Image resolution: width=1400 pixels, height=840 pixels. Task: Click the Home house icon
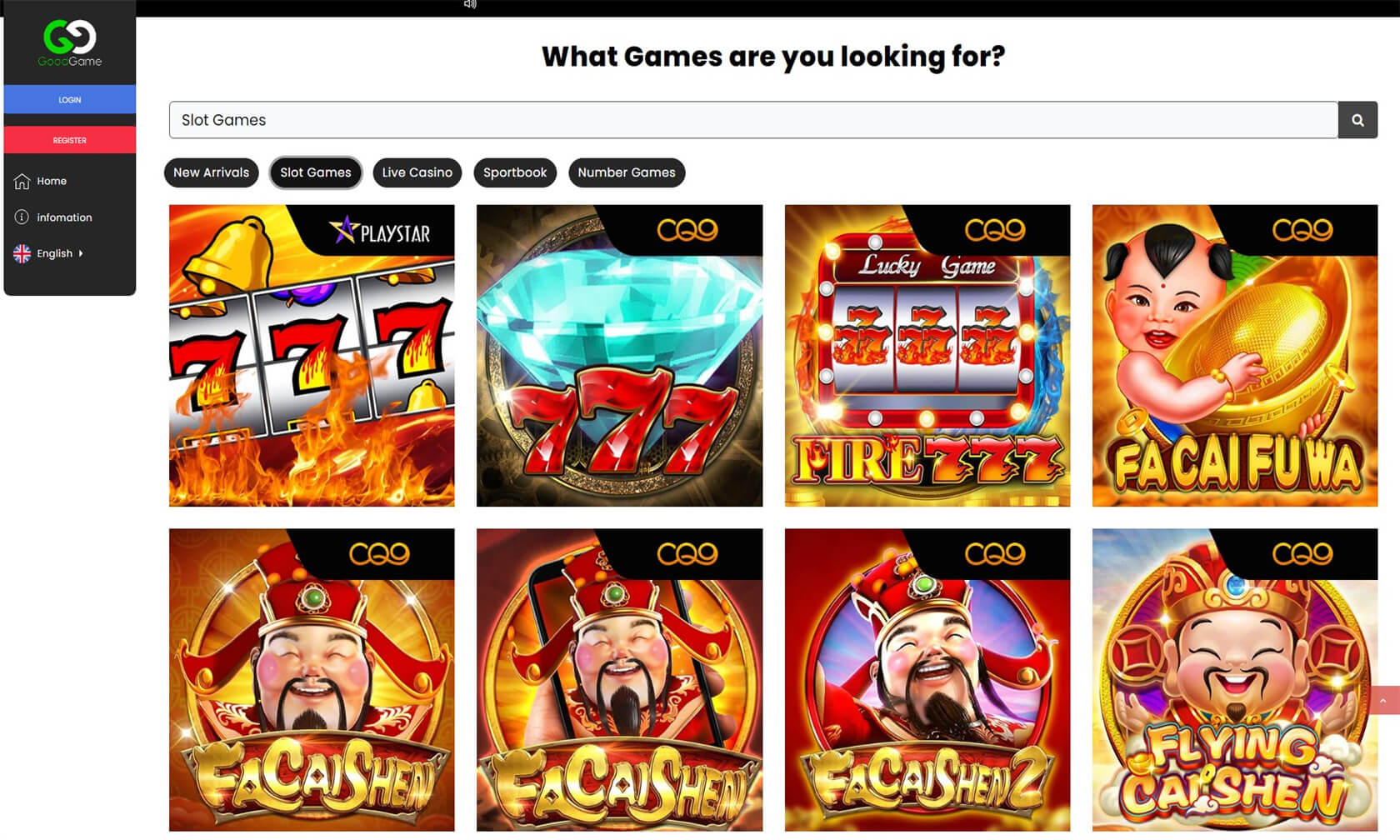point(22,181)
